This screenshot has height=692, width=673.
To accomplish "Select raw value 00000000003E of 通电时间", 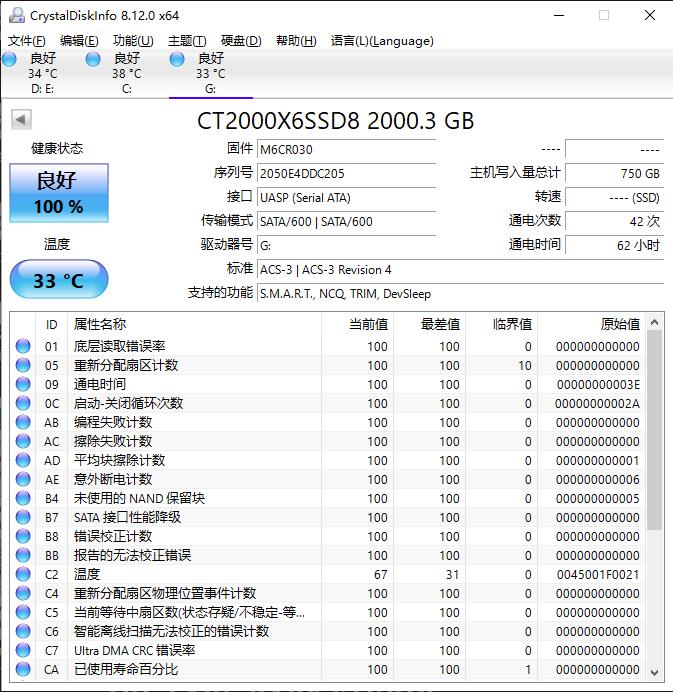I will coord(598,384).
